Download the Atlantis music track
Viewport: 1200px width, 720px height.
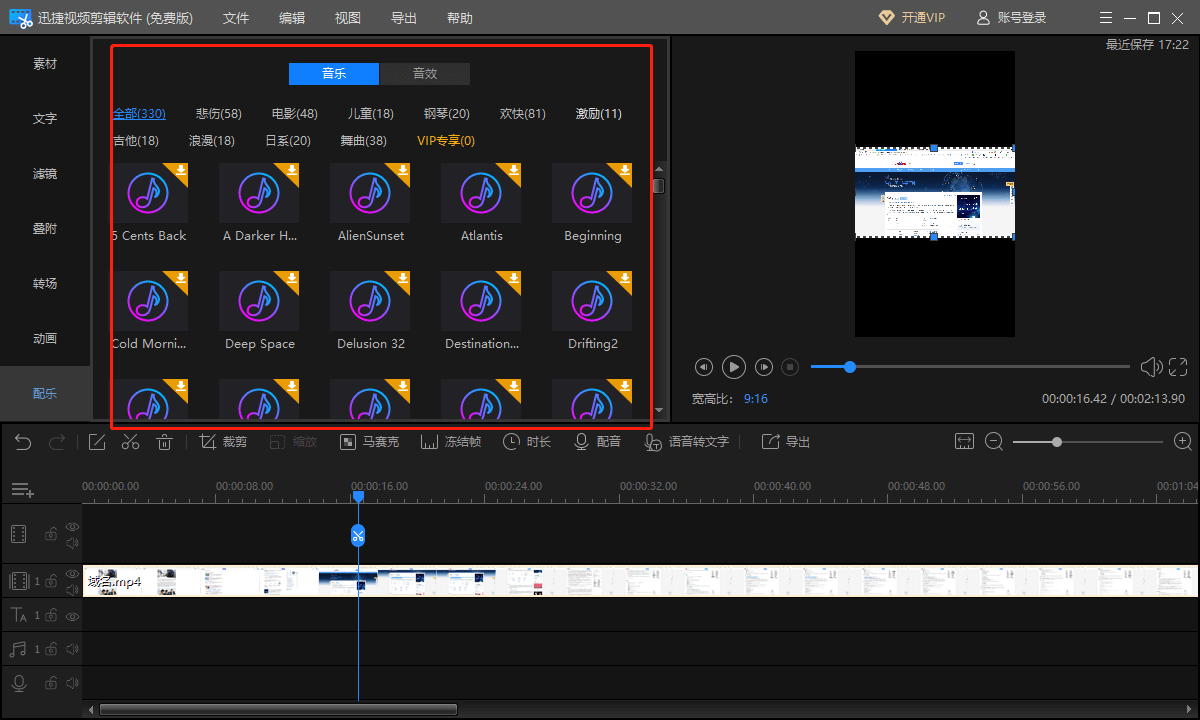[514, 170]
